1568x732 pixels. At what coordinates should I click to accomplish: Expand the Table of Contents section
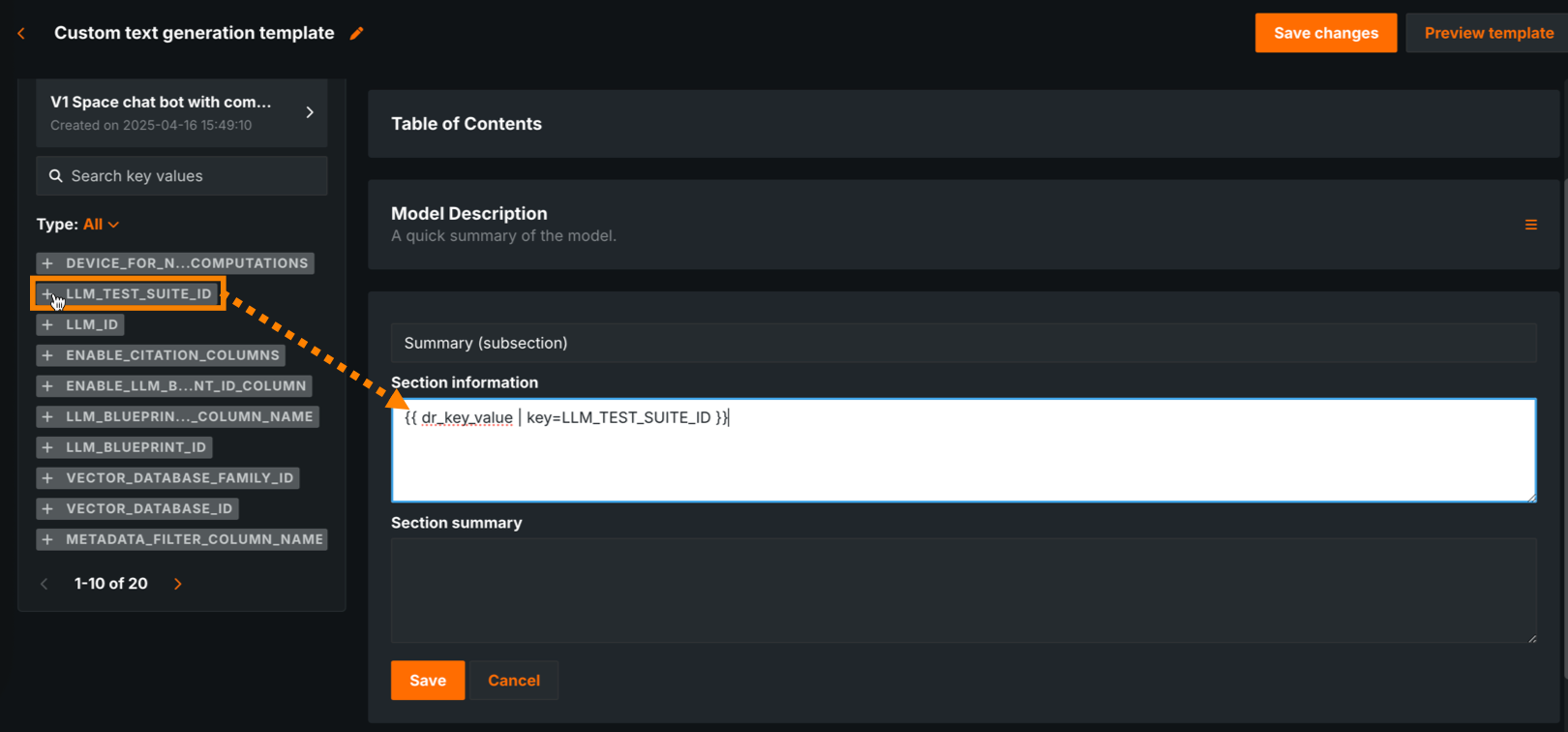click(467, 124)
